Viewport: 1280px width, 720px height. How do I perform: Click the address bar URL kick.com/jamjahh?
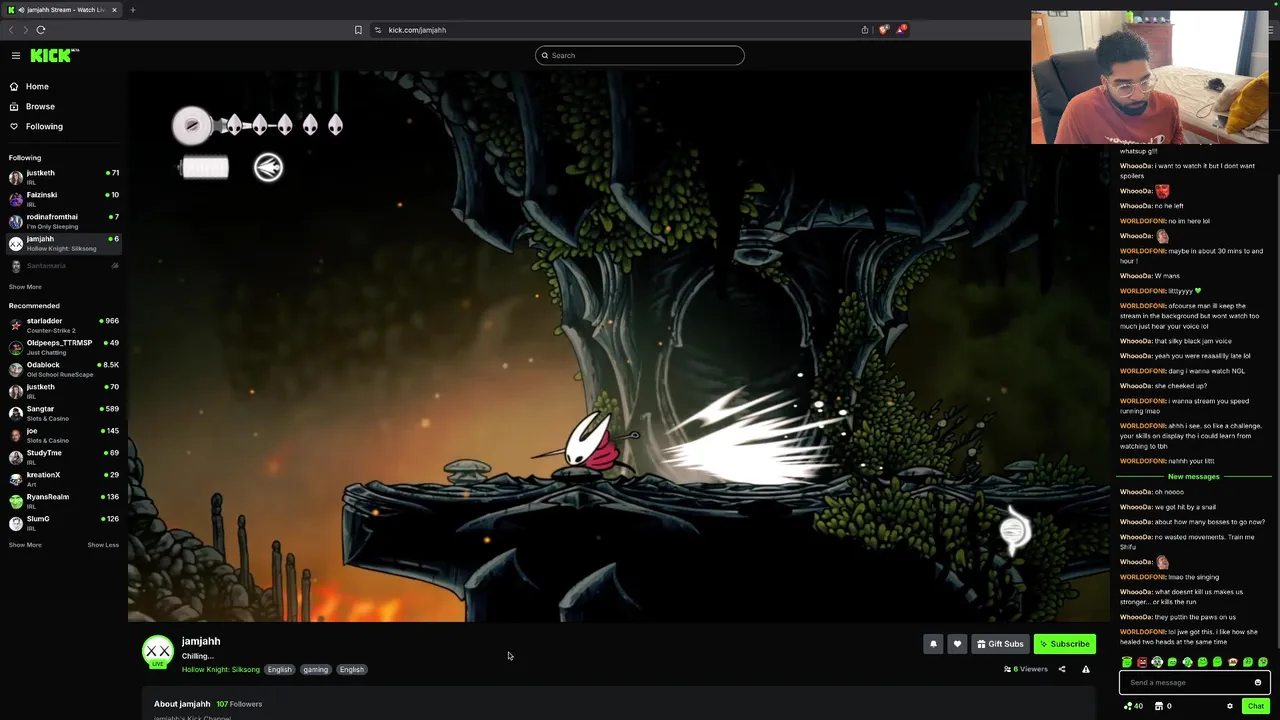(417, 30)
